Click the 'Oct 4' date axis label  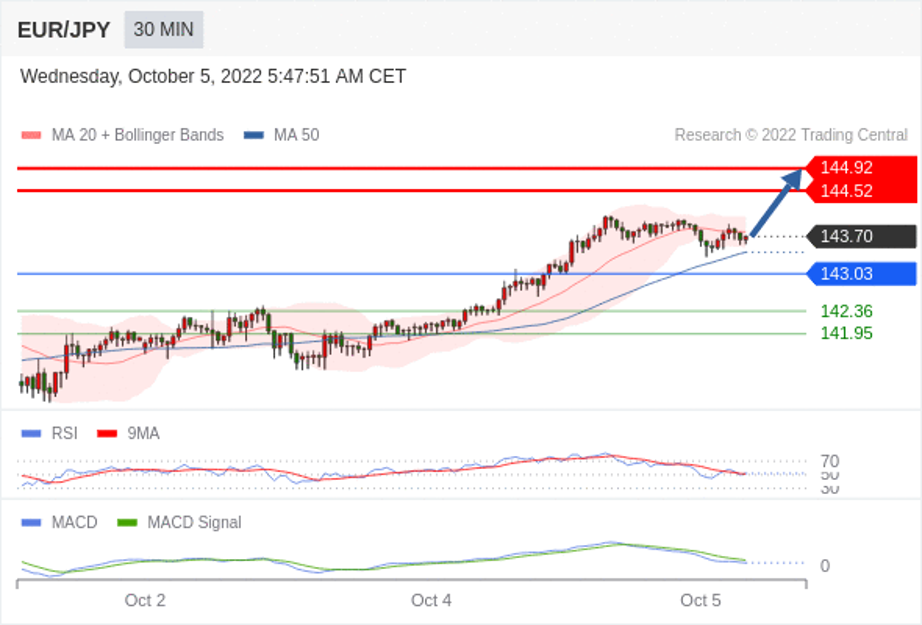click(x=431, y=600)
